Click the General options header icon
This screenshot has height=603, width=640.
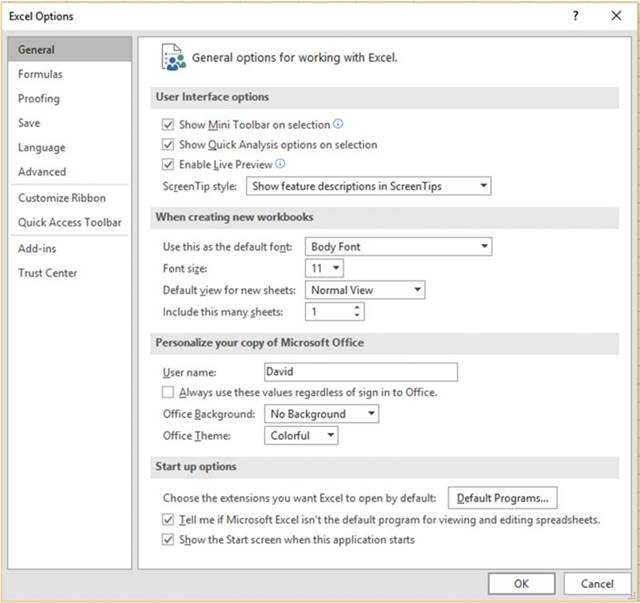(172, 57)
